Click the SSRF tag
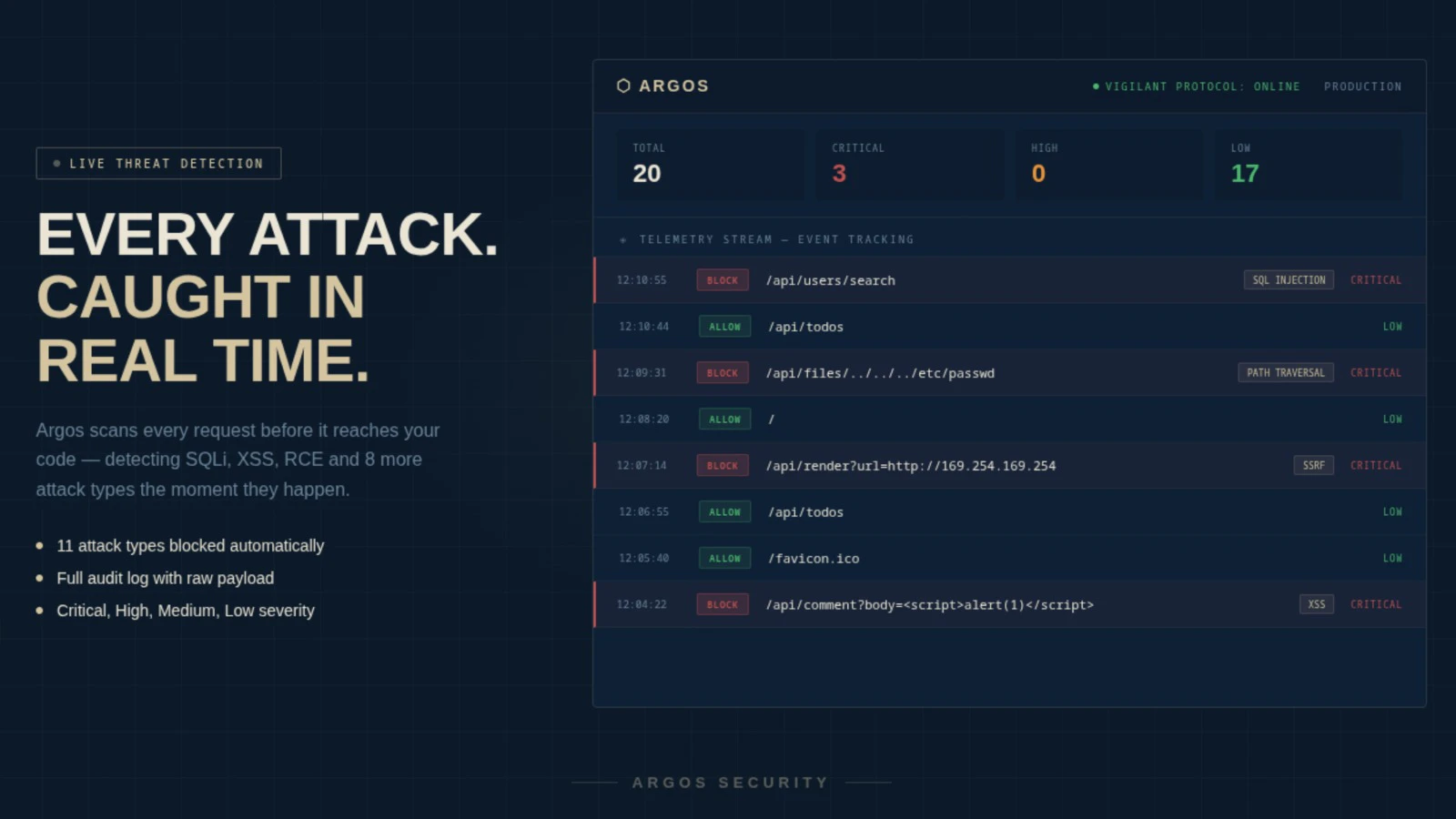1456x819 pixels. (x=1314, y=466)
